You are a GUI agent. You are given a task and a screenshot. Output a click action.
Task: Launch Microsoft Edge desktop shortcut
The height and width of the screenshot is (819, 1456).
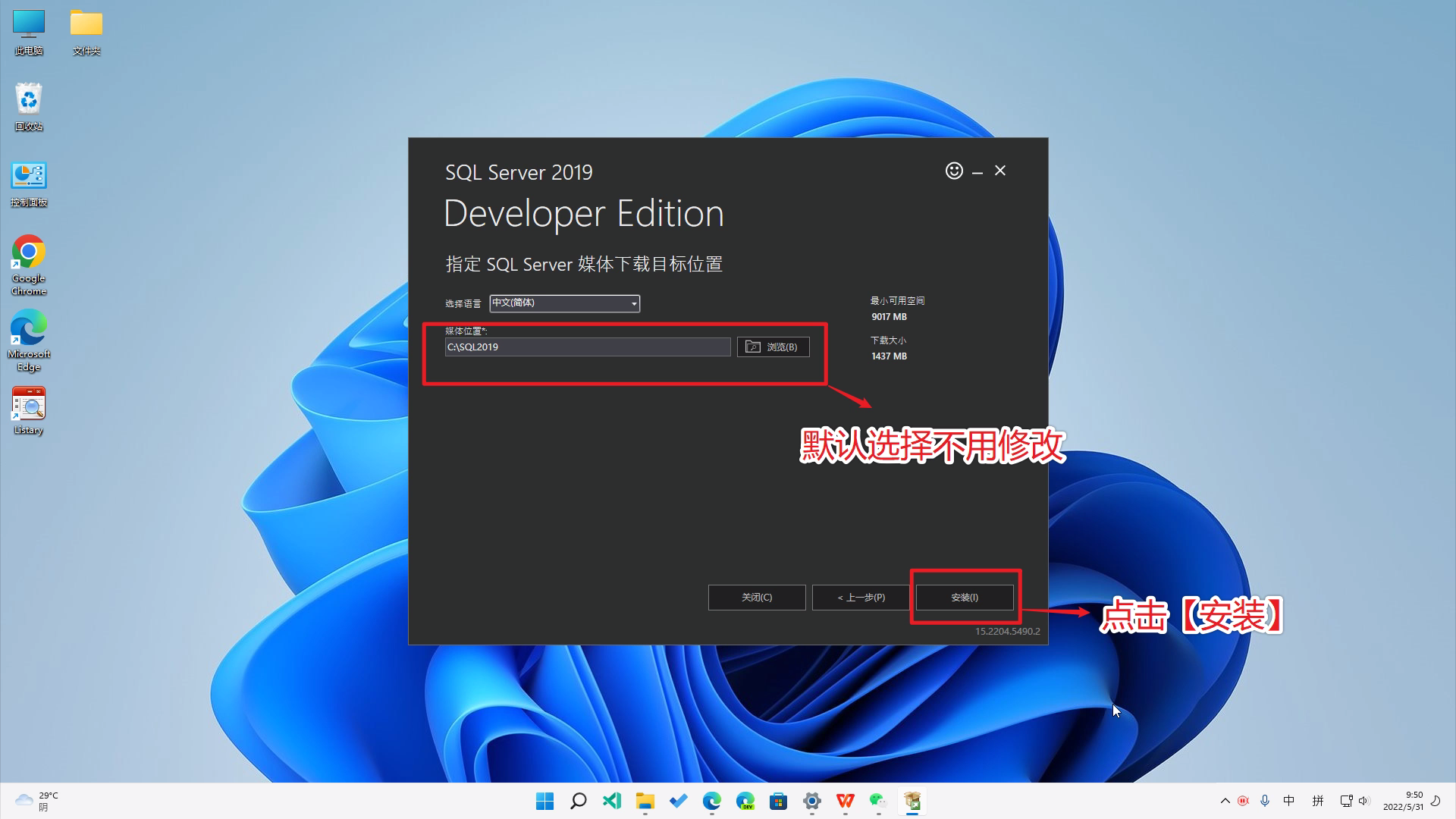click(x=29, y=341)
